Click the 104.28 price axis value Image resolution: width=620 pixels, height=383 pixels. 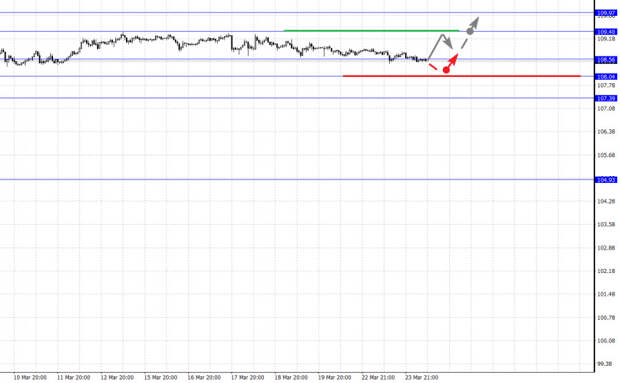click(606, 201)
